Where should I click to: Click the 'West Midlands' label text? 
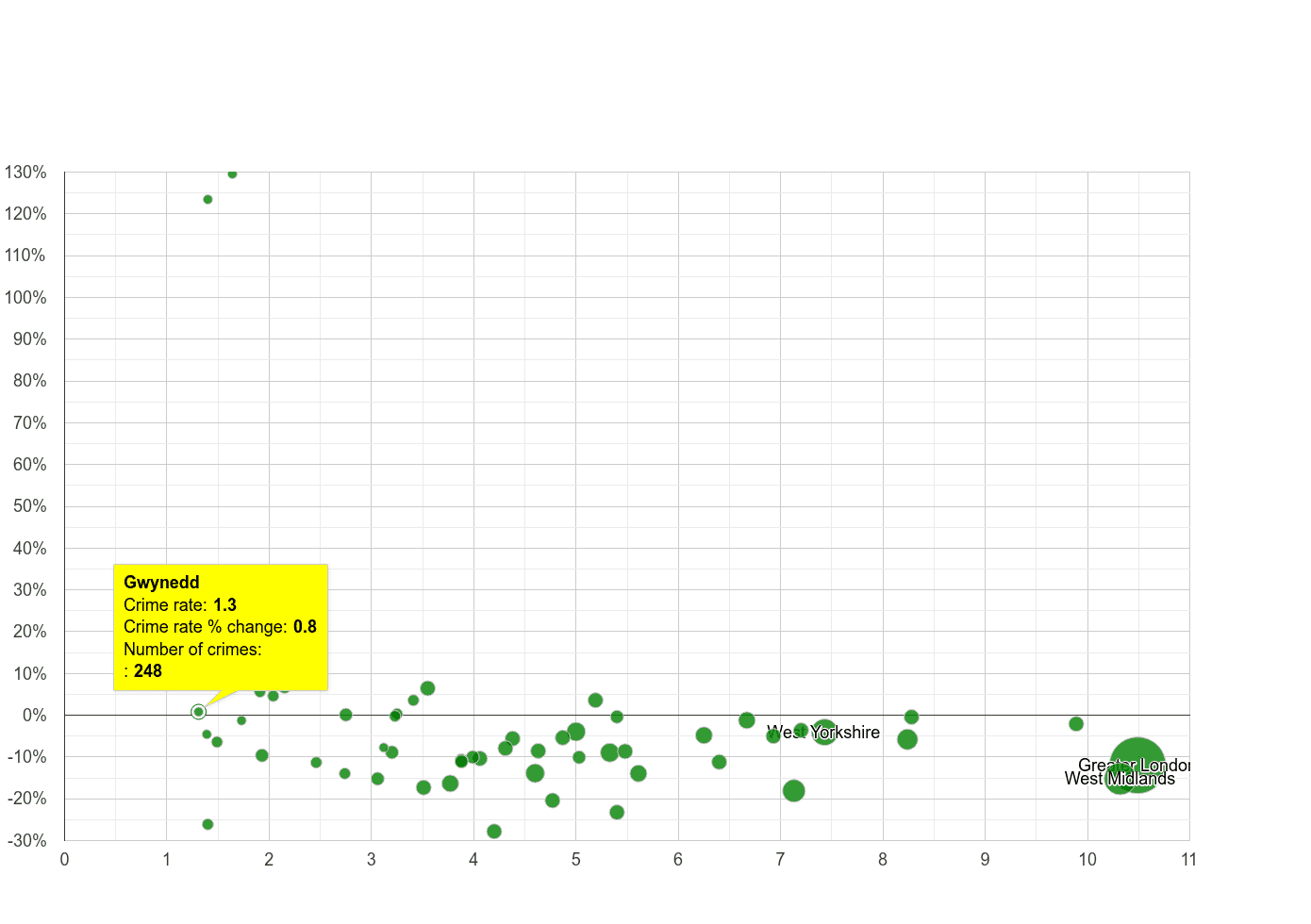(x=1120, y=779)
